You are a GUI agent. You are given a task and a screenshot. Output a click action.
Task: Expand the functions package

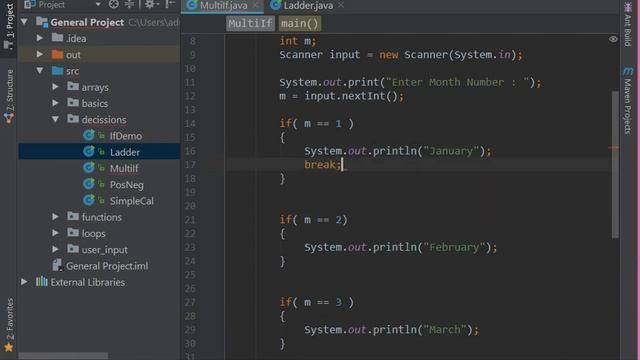56,217
